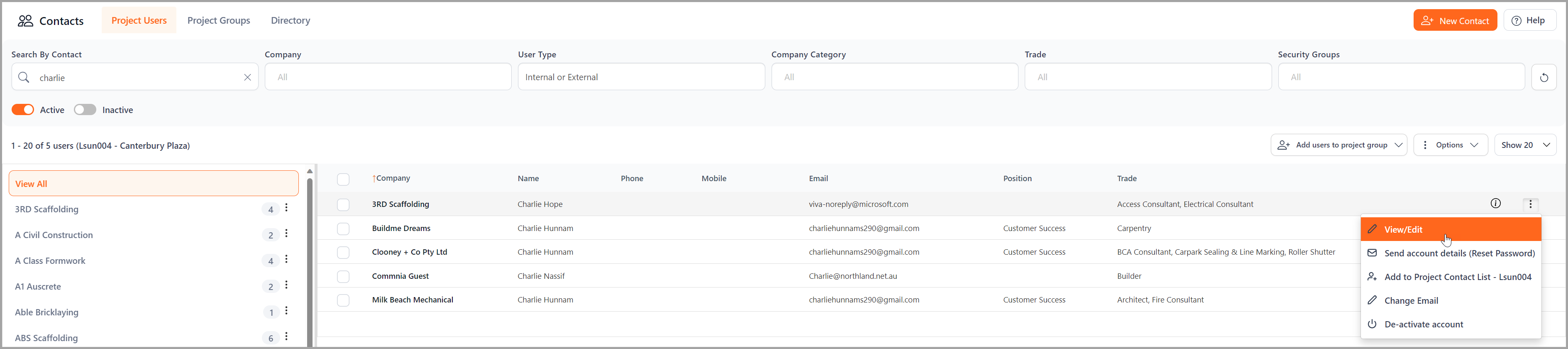The image size is (1568, 349).
Task: Open the User Type dropdown
Action: click(x=641, y=77)
